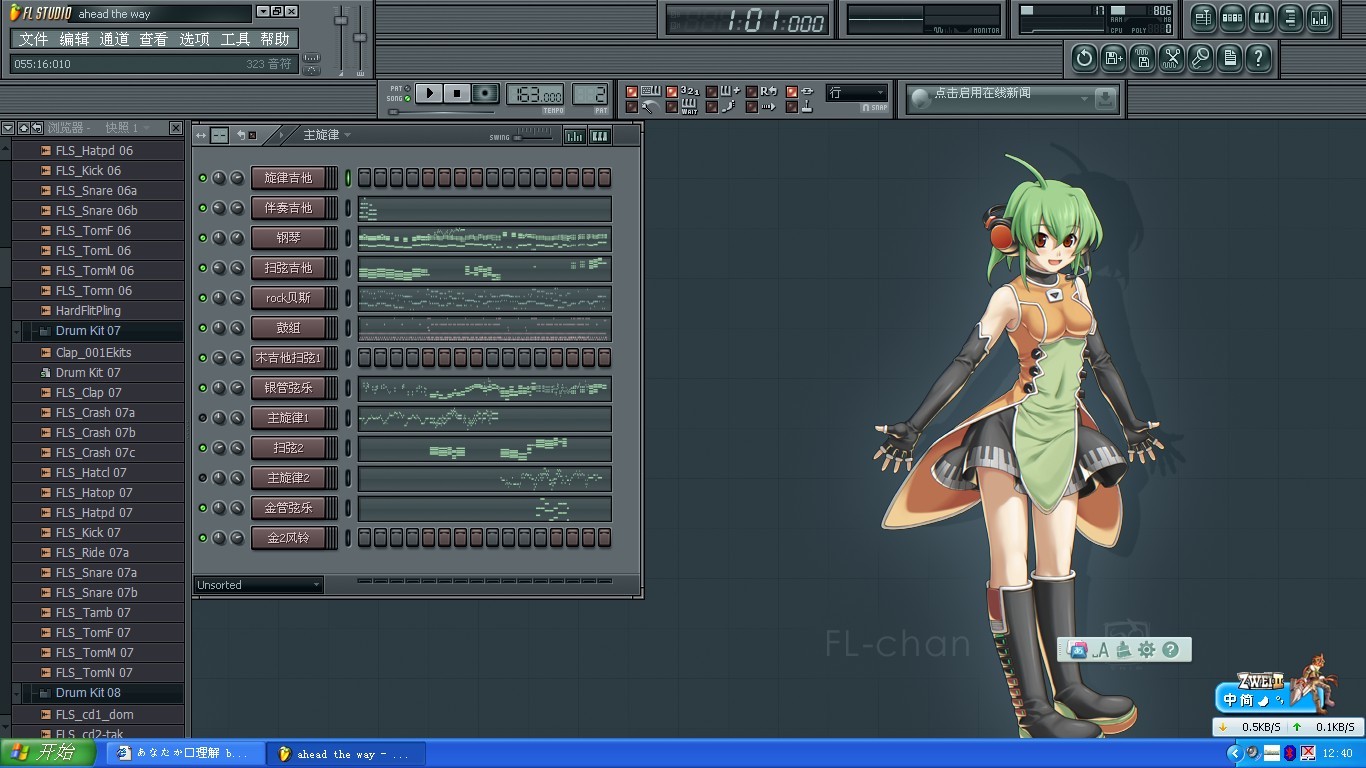Open the Unsorted channel filter dropdown
Viewport: 1366px width, 768px height.
[x=258, y=585]
